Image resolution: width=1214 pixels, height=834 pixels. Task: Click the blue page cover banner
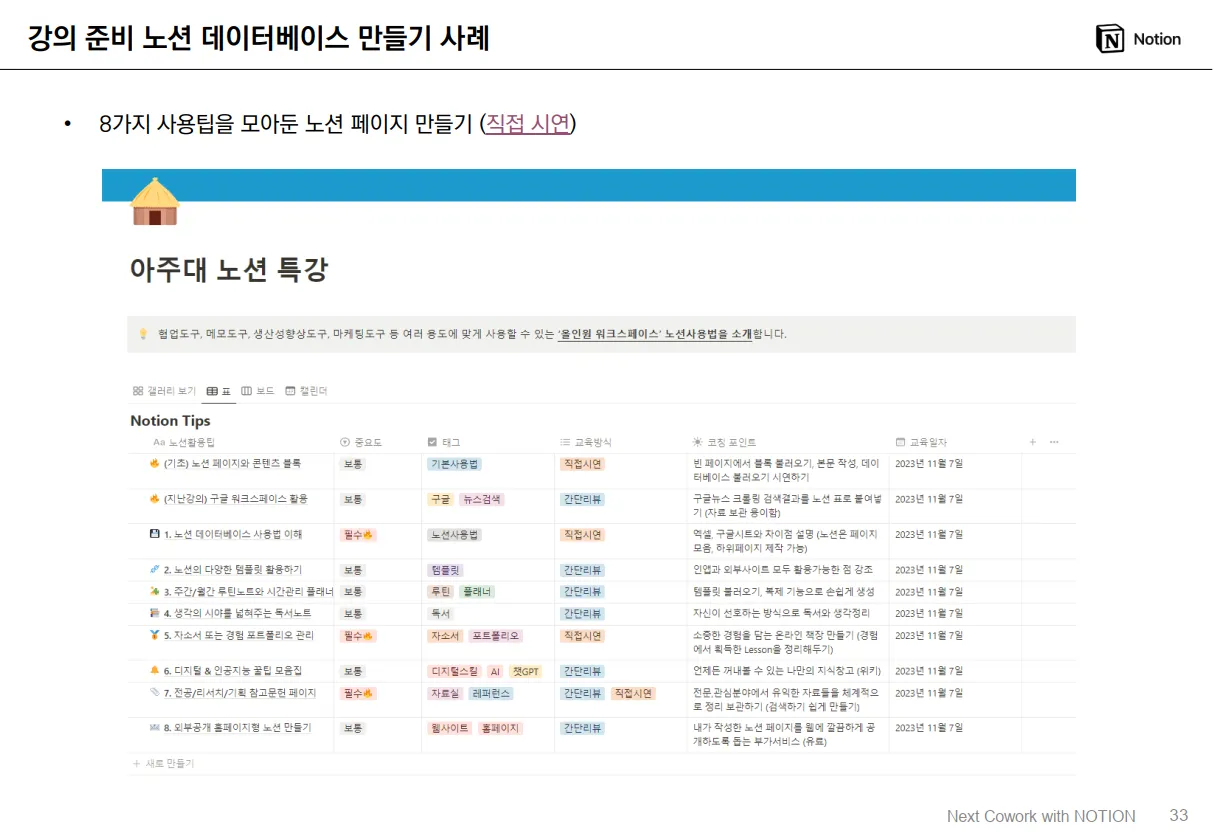tap(589, 185)
